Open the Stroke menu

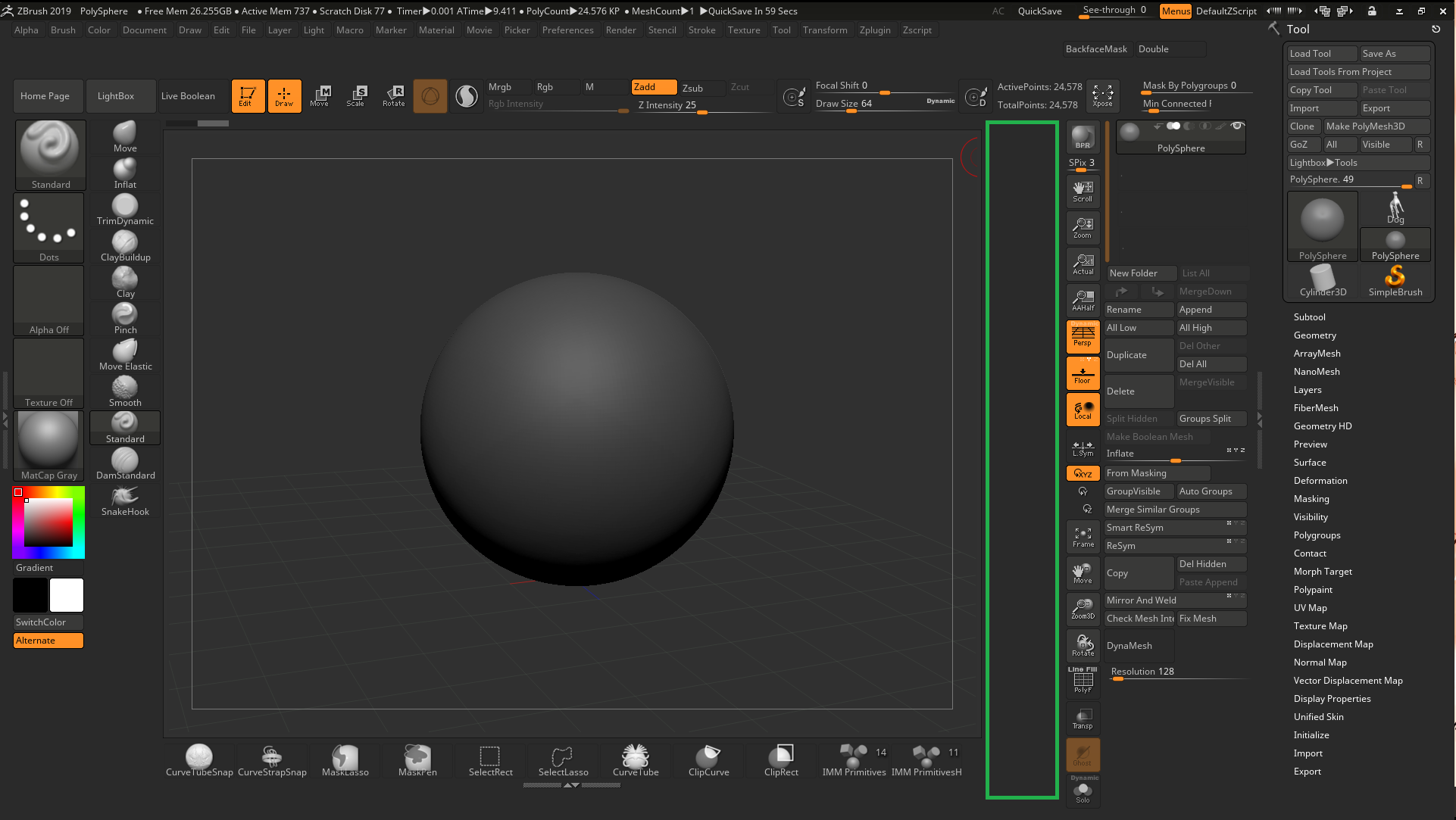(701, 30)
